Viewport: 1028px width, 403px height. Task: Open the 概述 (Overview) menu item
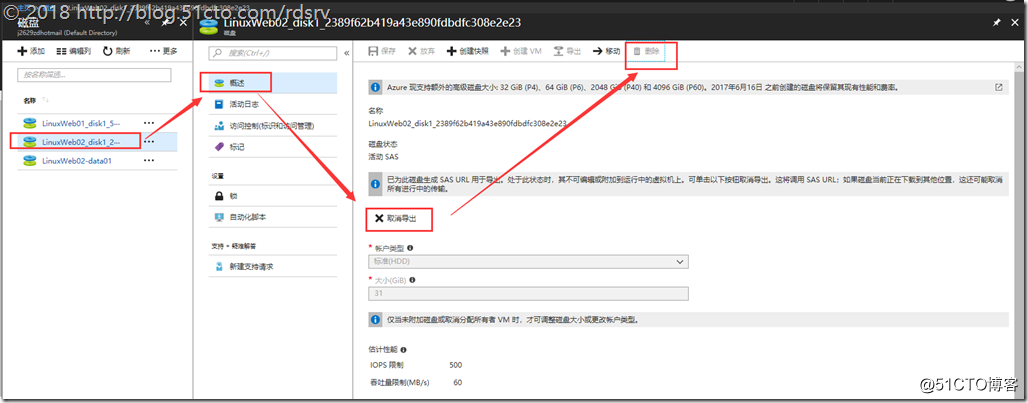point(273,83)
